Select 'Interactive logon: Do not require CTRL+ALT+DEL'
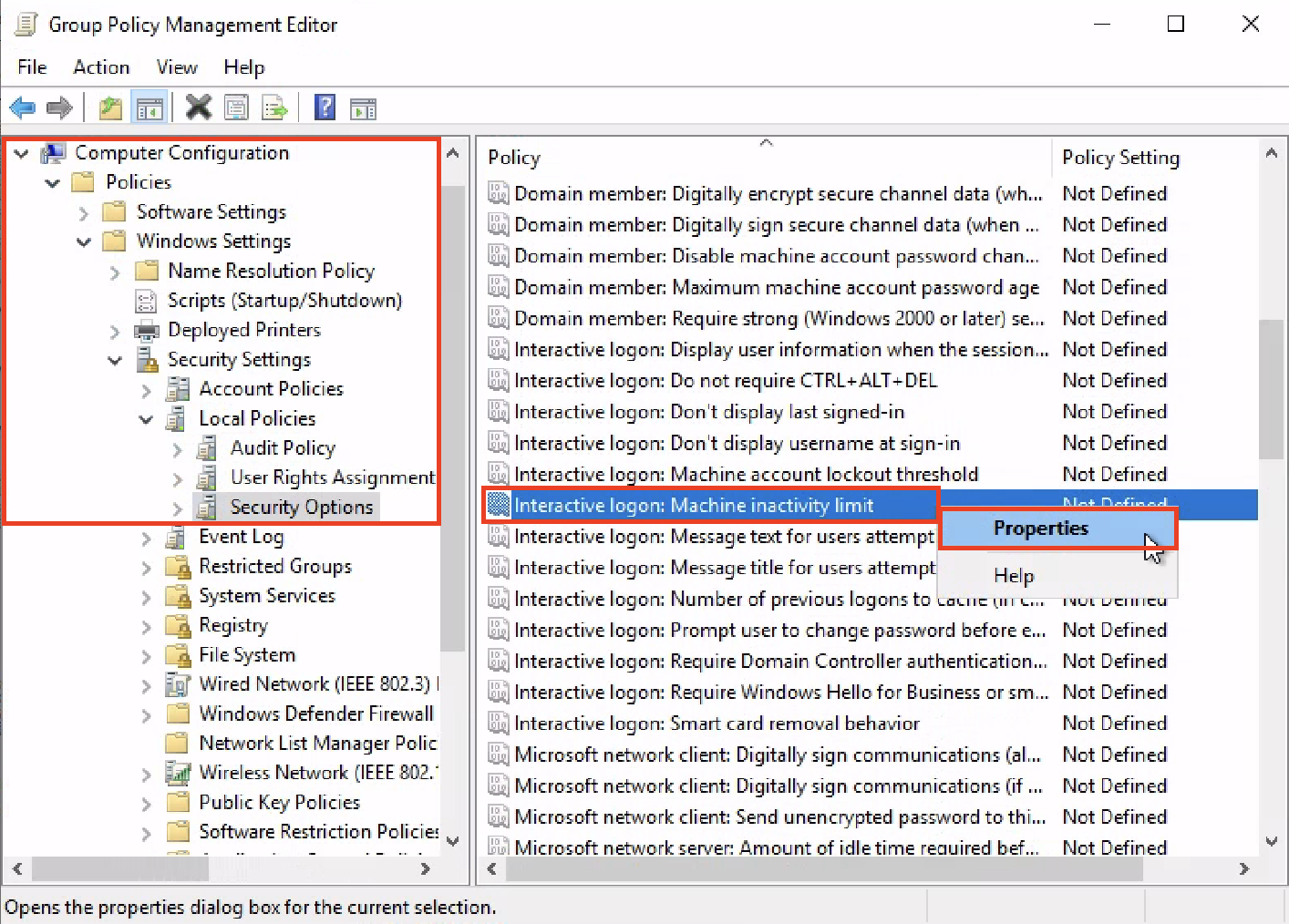Viewport: 1289px width, 924px height. coord(726,380)
